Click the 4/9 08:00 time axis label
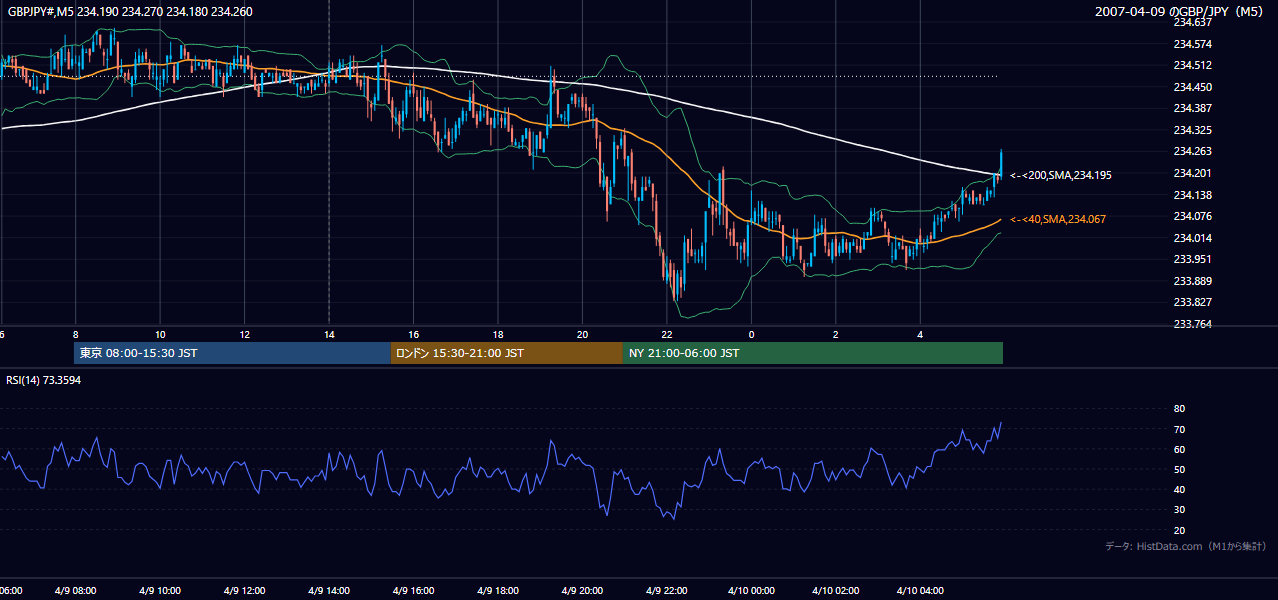 [75, 591]
